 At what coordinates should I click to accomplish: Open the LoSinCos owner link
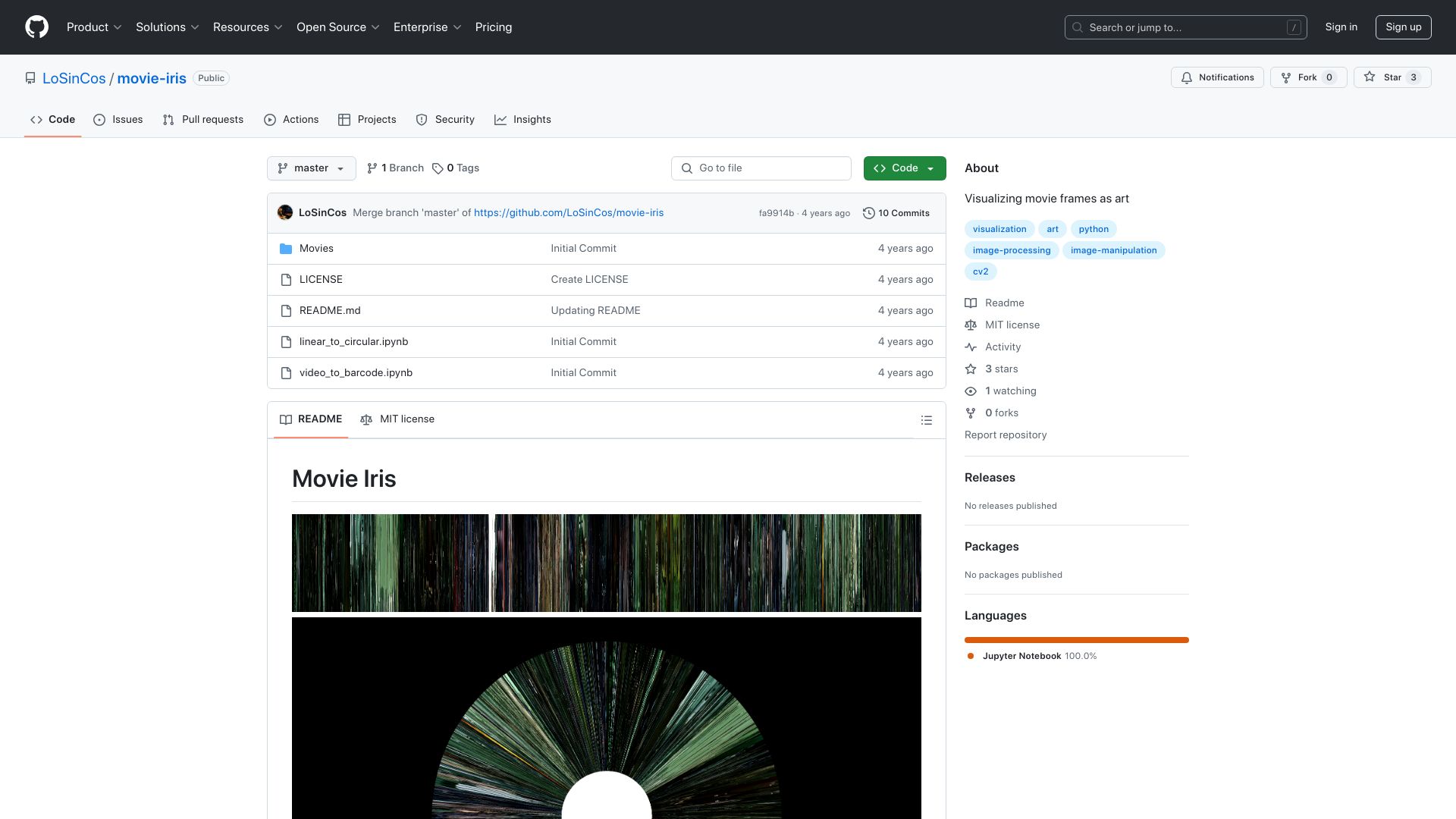[74, 78]
